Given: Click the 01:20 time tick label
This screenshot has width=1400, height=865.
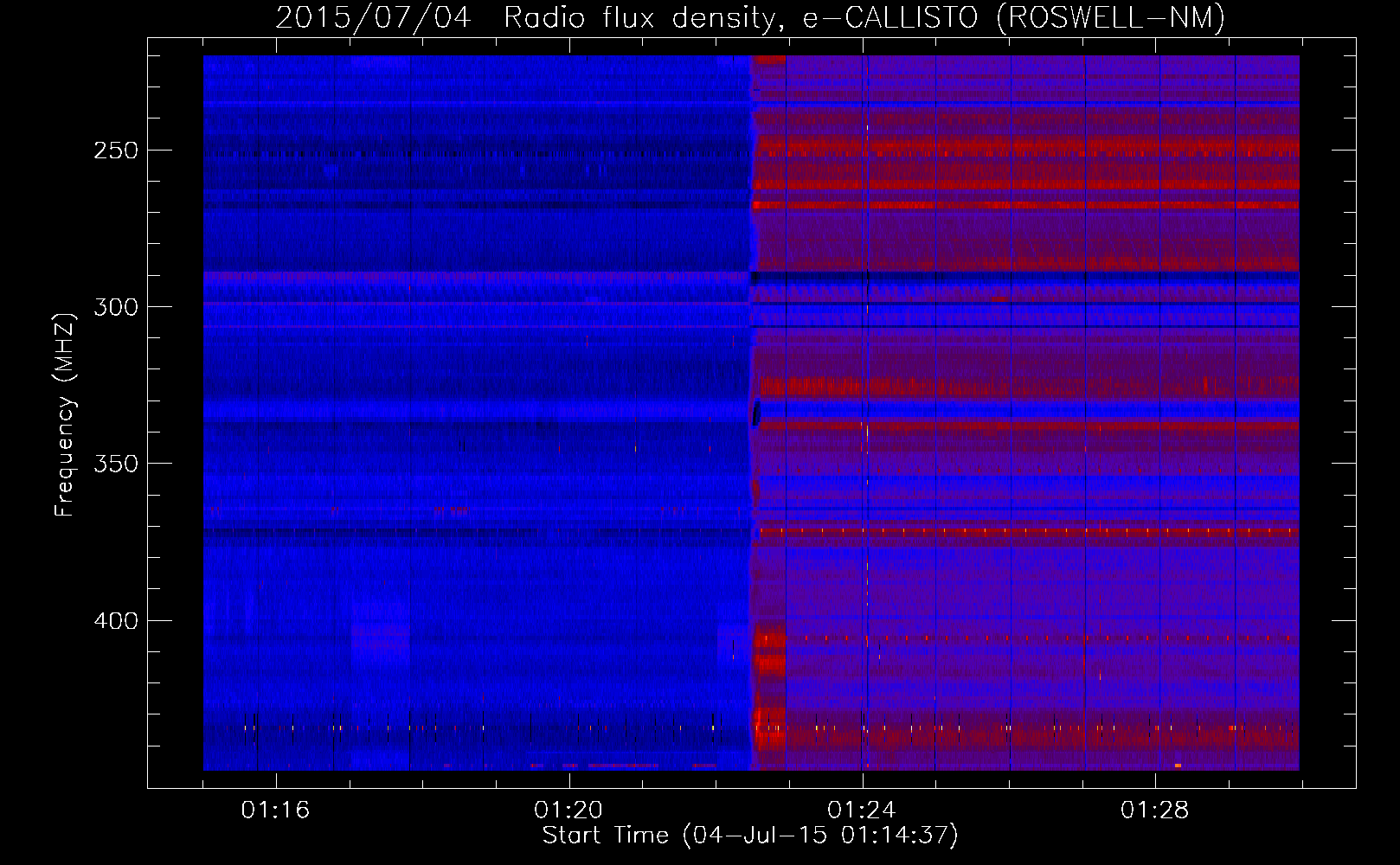Looking at the screenshot, I should pyautogui.click(x=568, y=811).
